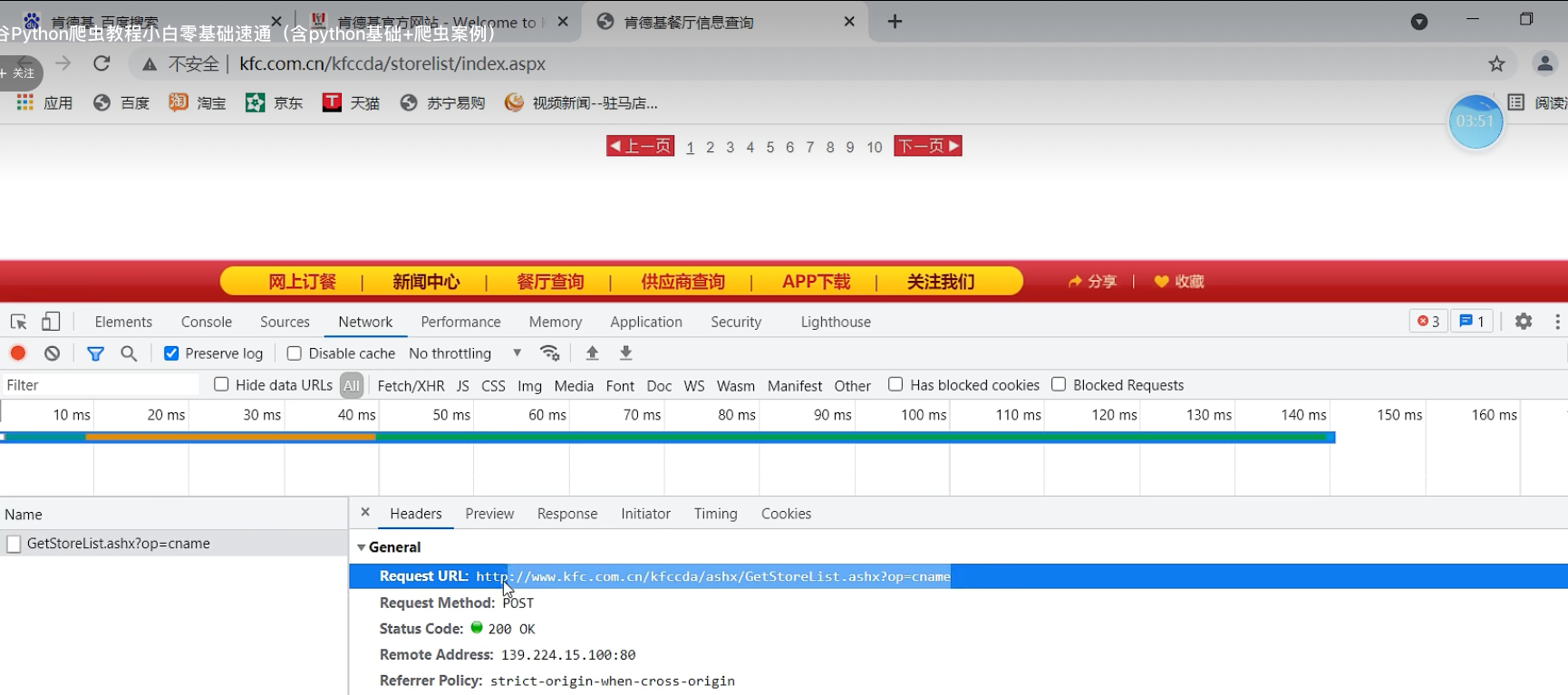The width and height of the screenshot is (1568, 695).
Task: Open the Apps bookmark shortcut
Action: pos(44,103)
